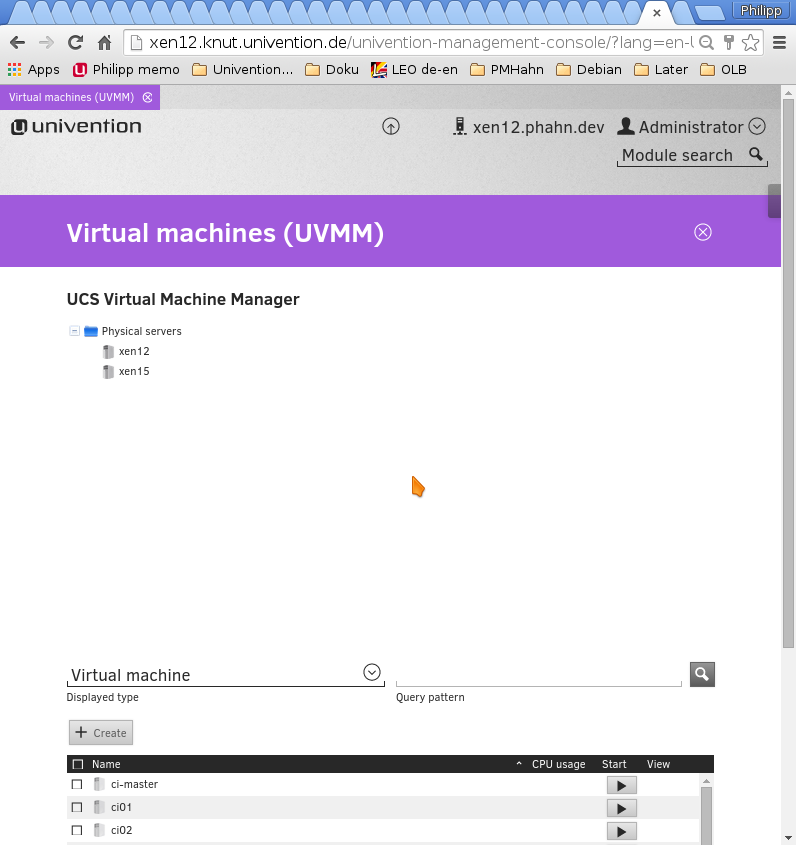Start the ci-master virtual machine

point(621,785)
